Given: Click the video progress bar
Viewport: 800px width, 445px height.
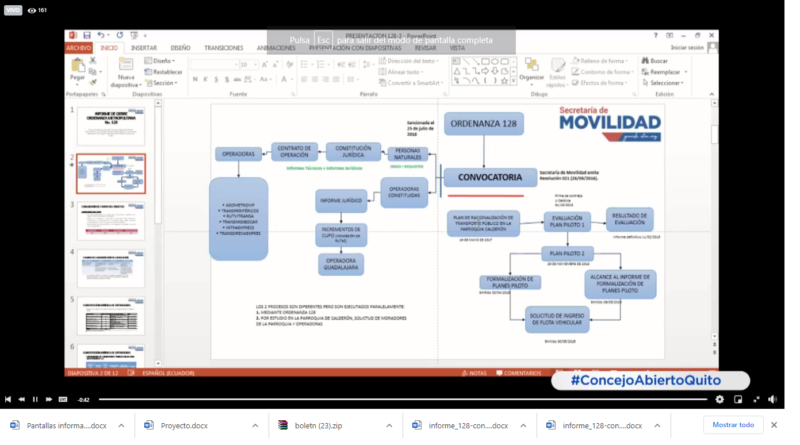Looking at the screenshot, I should pos(400,399).
